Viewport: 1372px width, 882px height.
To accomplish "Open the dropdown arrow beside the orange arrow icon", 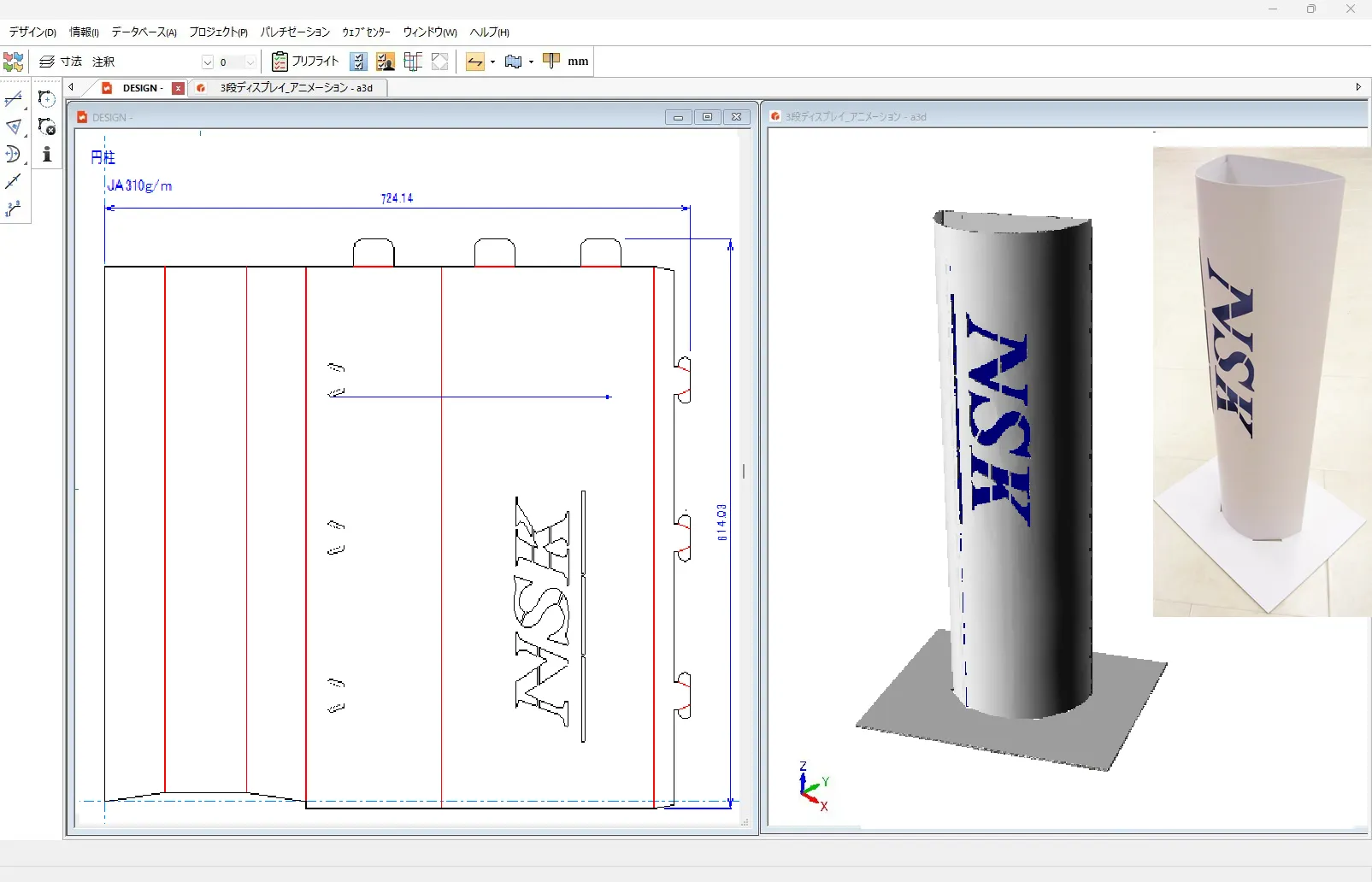I will coord(493,62).
